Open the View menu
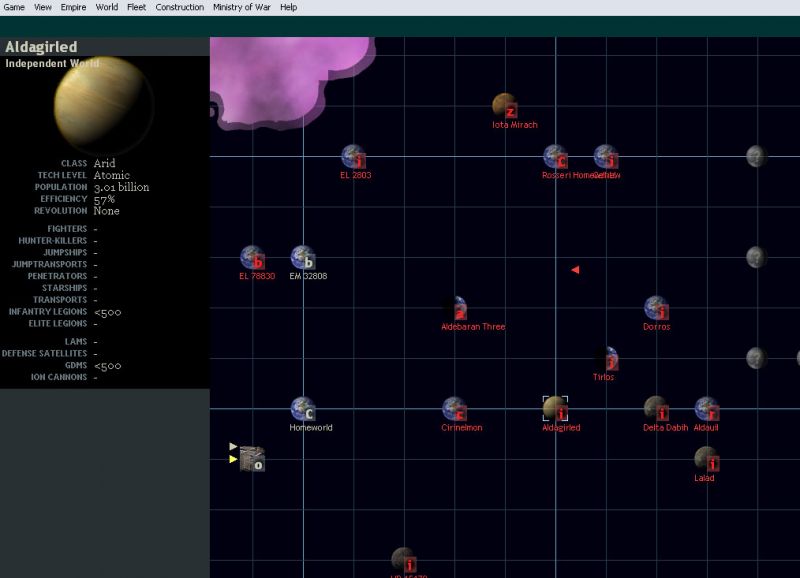The image size is (800, 578). (43, 7)
